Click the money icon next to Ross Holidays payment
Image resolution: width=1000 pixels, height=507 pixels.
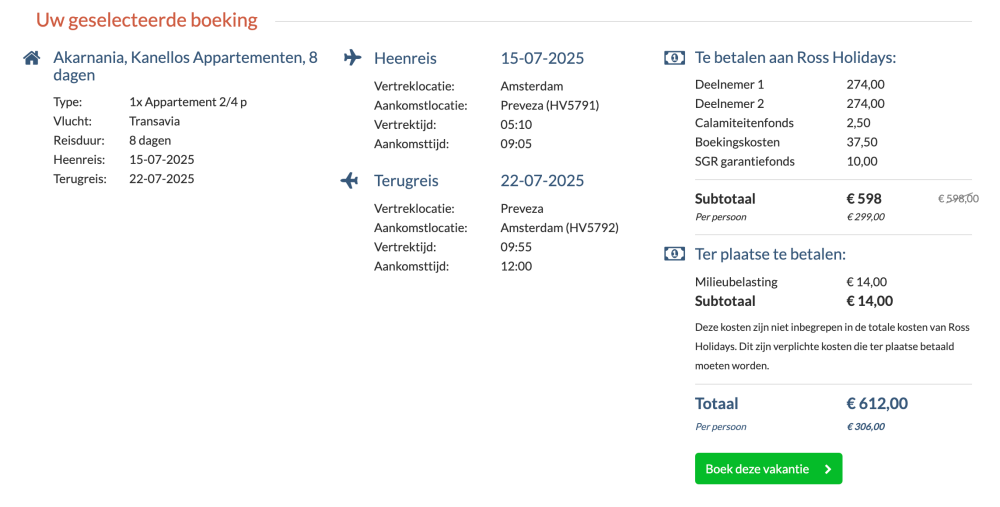(x=674, y=58)
